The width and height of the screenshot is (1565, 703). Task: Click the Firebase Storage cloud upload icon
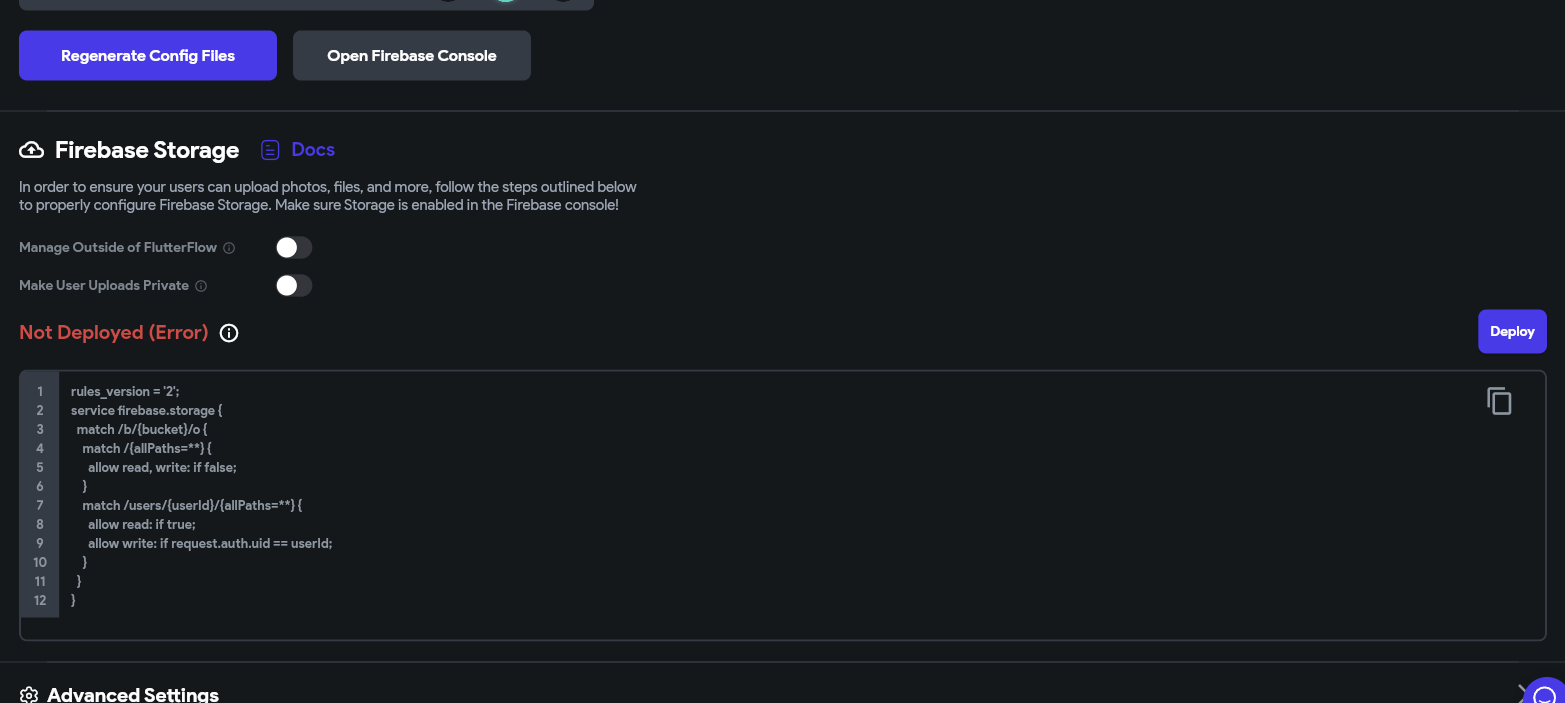[32, 150]
